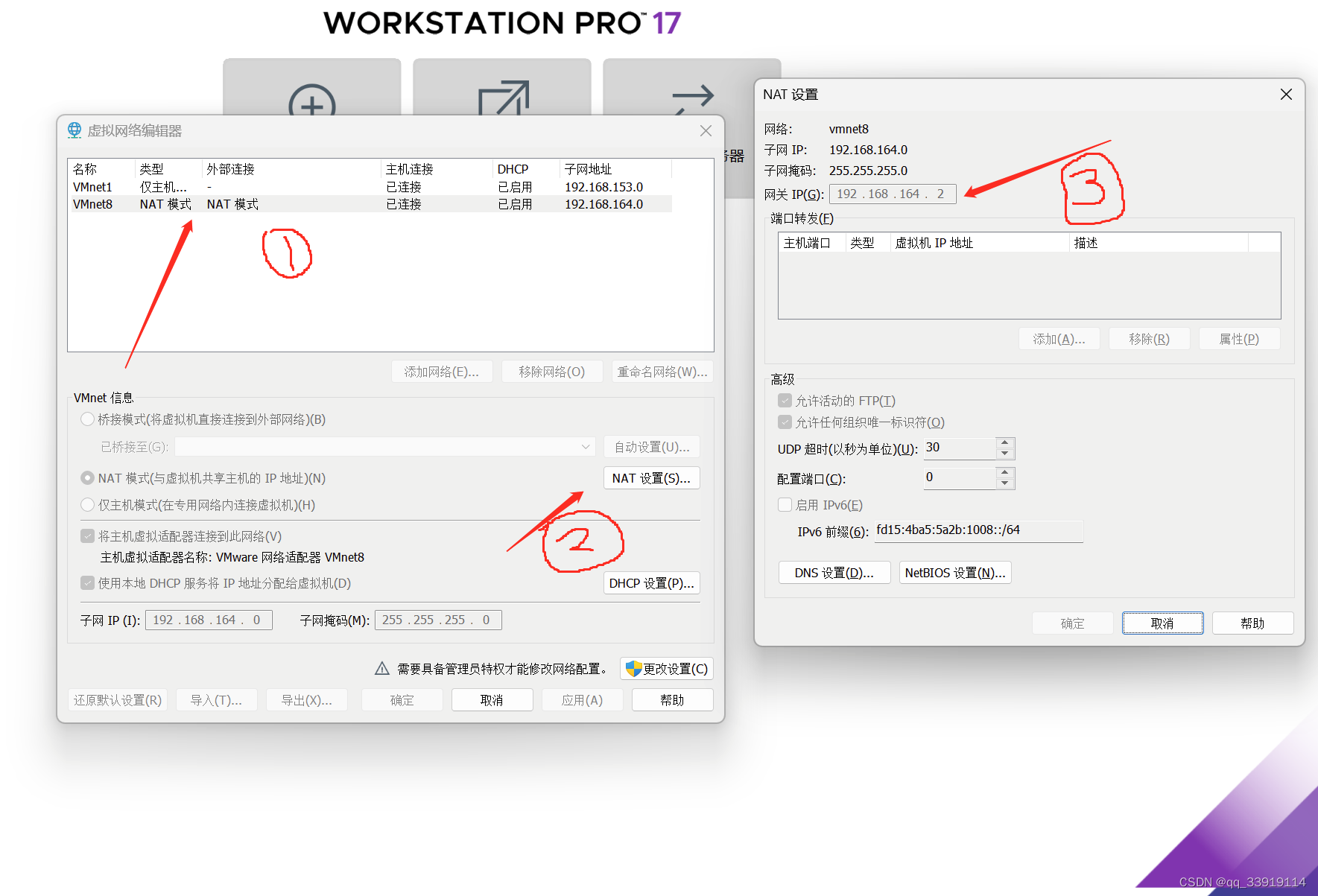Decrease 配置端口 using the down stepper
Image resolution: width=1318 pixels, height=896 pixels.
[x=1005, y=482]
